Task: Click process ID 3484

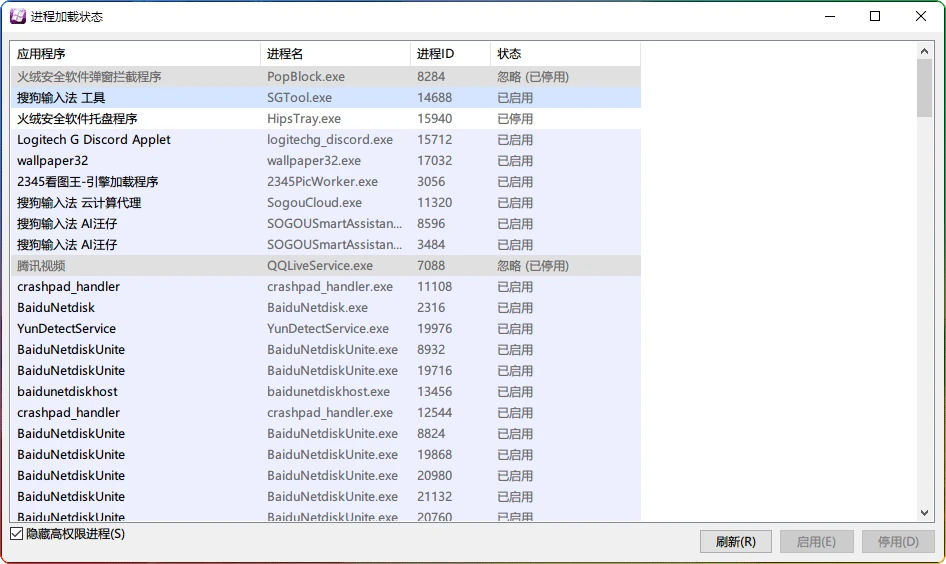Action: [x=431, y=245]
